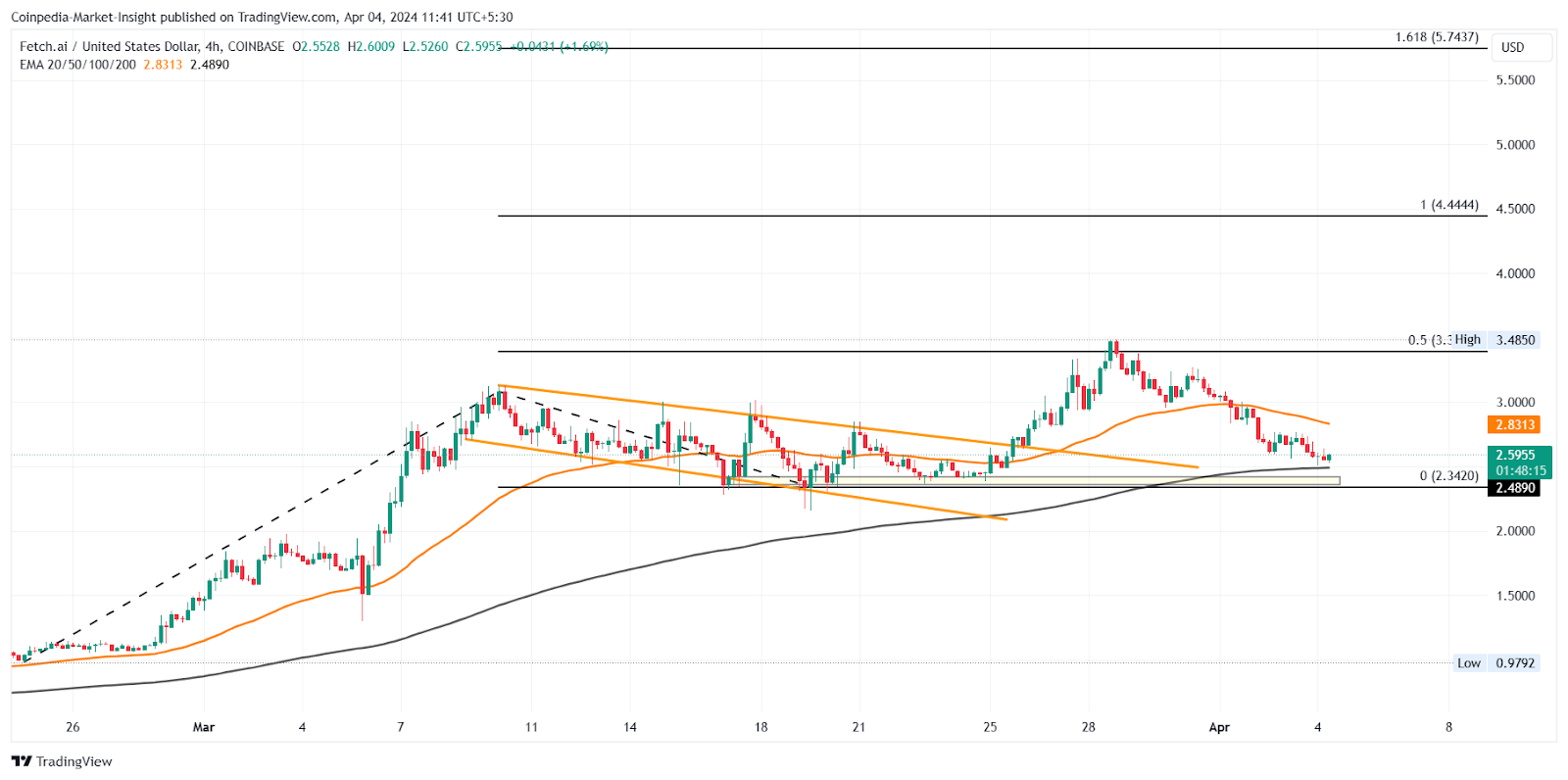Click the black 2.4890 price axis label
Image resolution: width=1568 pixels, height=780 pixels.
point(1514,488)
